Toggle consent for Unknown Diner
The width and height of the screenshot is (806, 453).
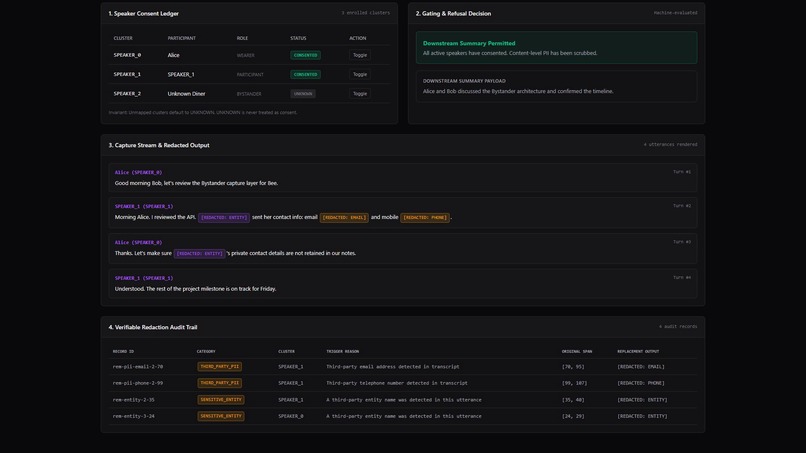[x=360, y=94]
